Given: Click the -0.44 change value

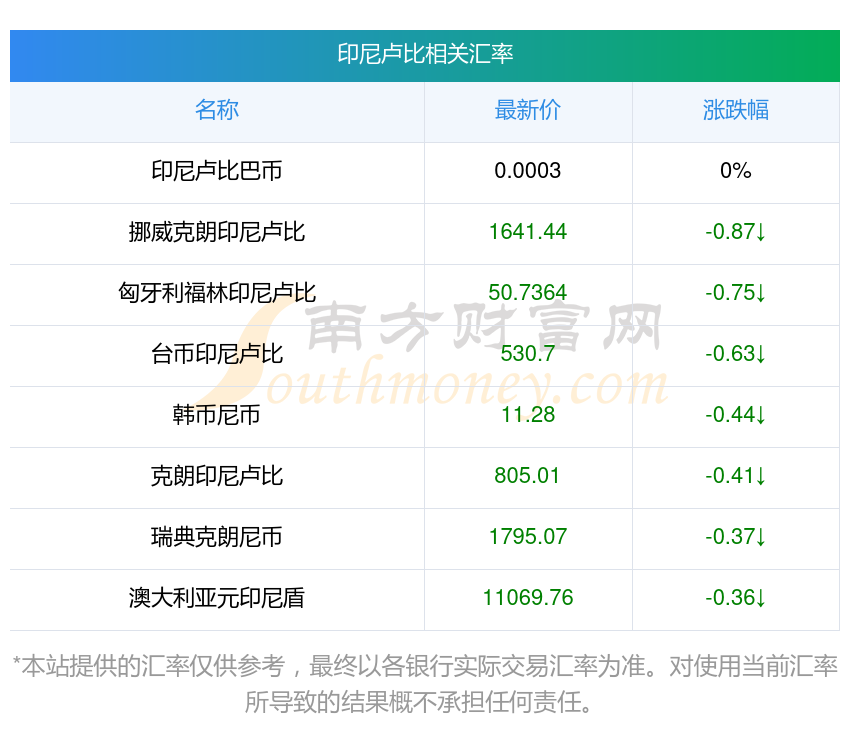Looking at the screenshot, I should (736, 415).
